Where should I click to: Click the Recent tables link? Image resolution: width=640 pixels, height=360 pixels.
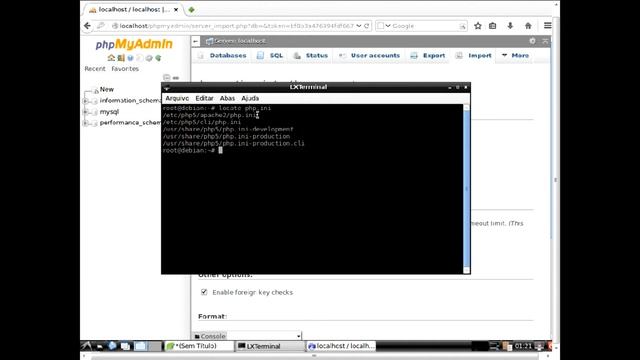point(95,69)
